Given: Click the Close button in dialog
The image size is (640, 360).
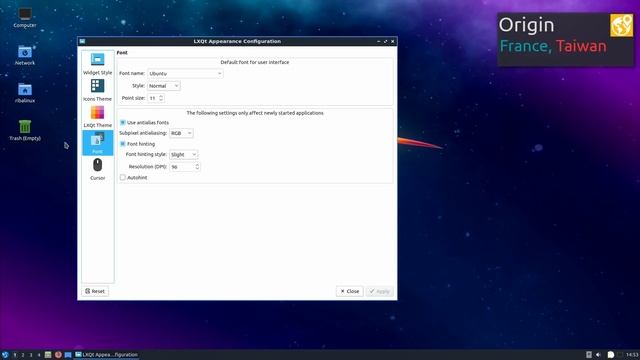Looking at the screenshot, I should pyautogui.click(x=350, y=291).
